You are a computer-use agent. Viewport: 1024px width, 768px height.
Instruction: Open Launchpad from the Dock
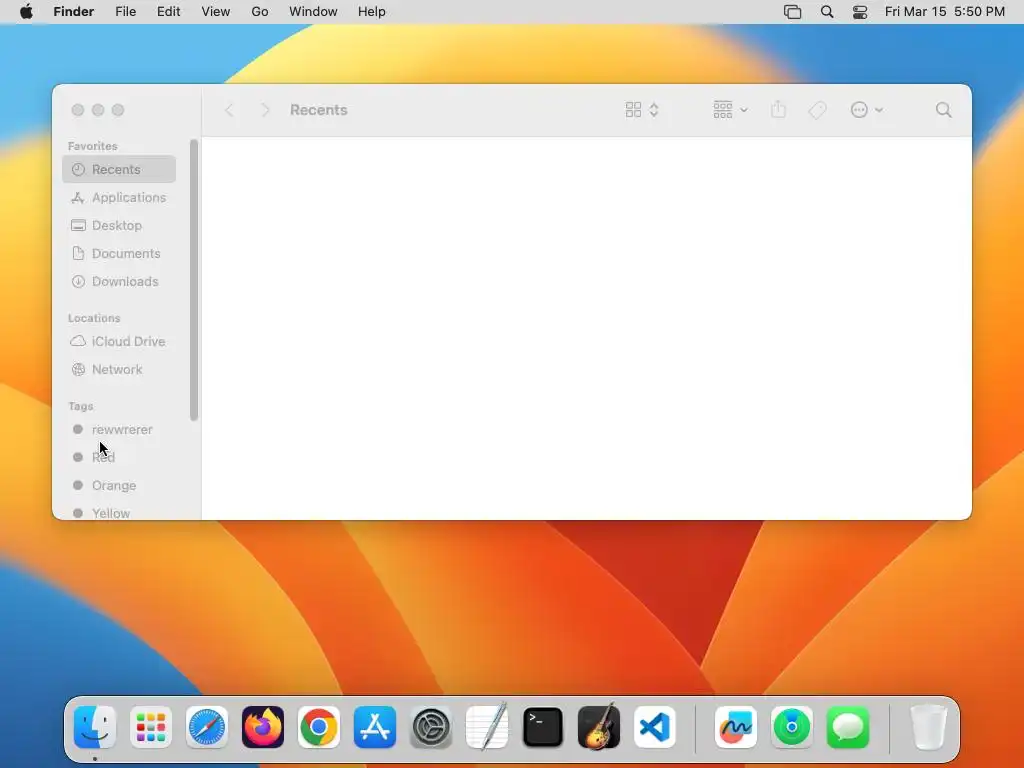point(151,727)
